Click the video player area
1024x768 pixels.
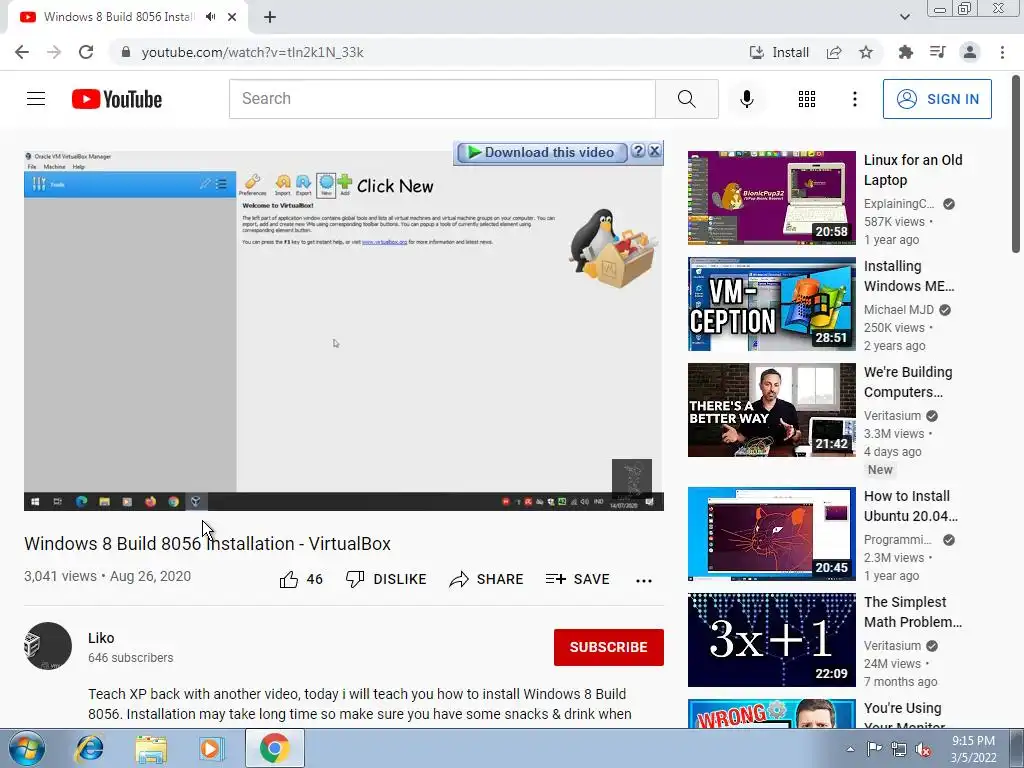pyautogui.click(x=344, y=330)
